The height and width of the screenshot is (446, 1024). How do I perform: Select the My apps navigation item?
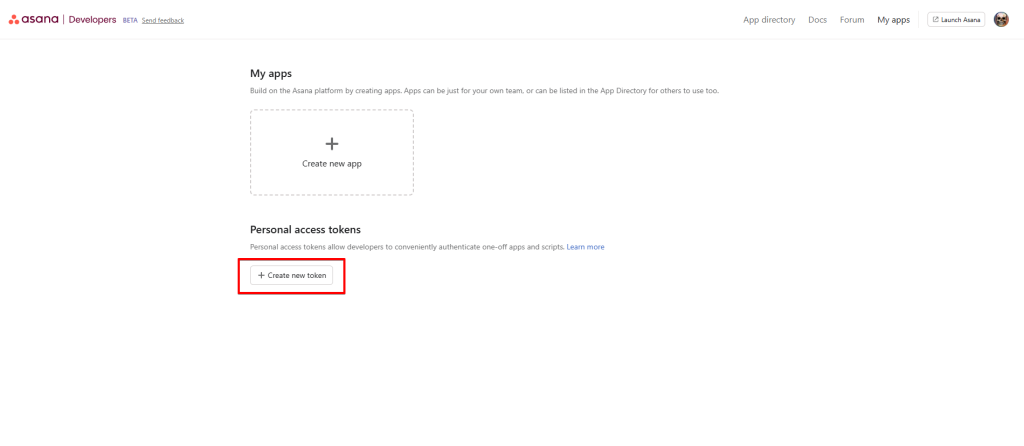(x=893, y=20)
